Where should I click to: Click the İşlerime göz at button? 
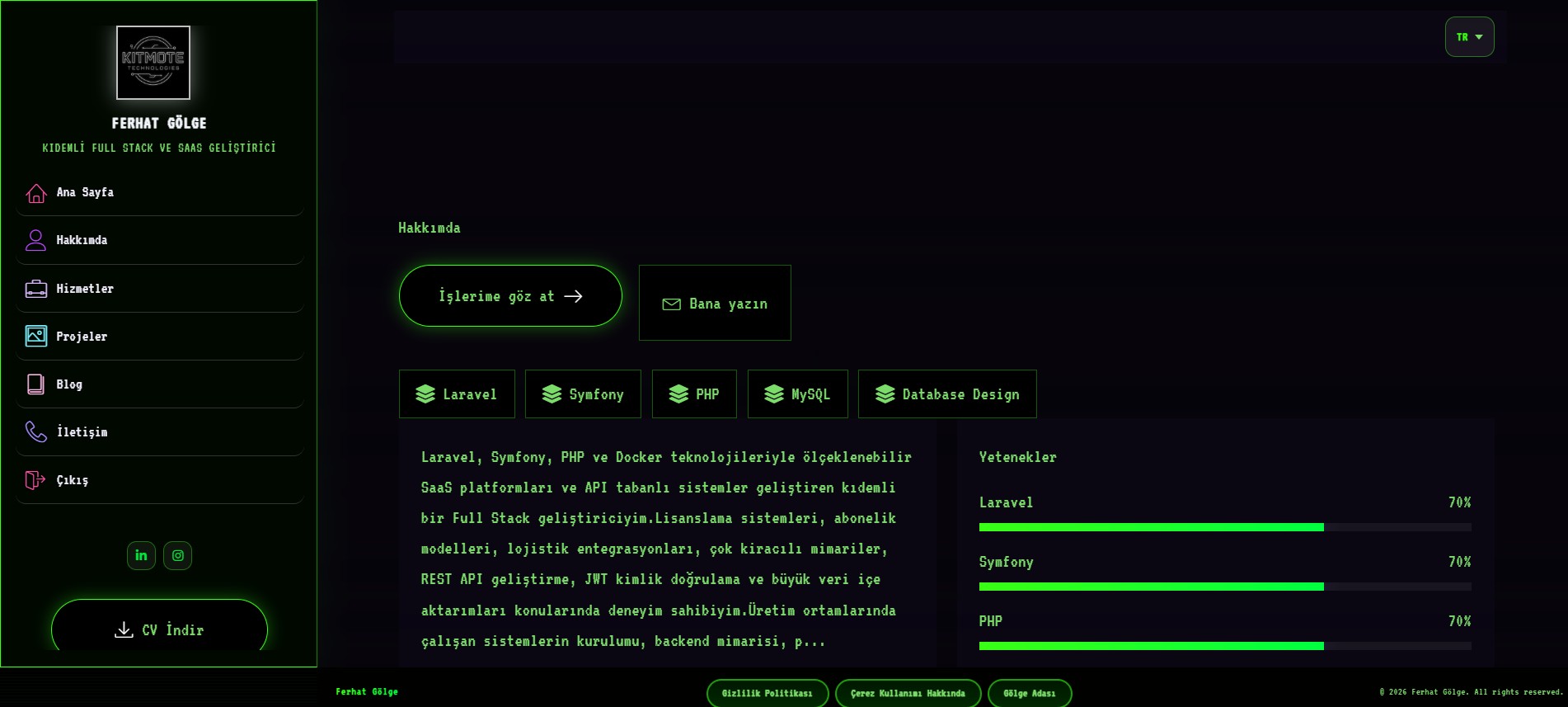[x=510, y=295]
